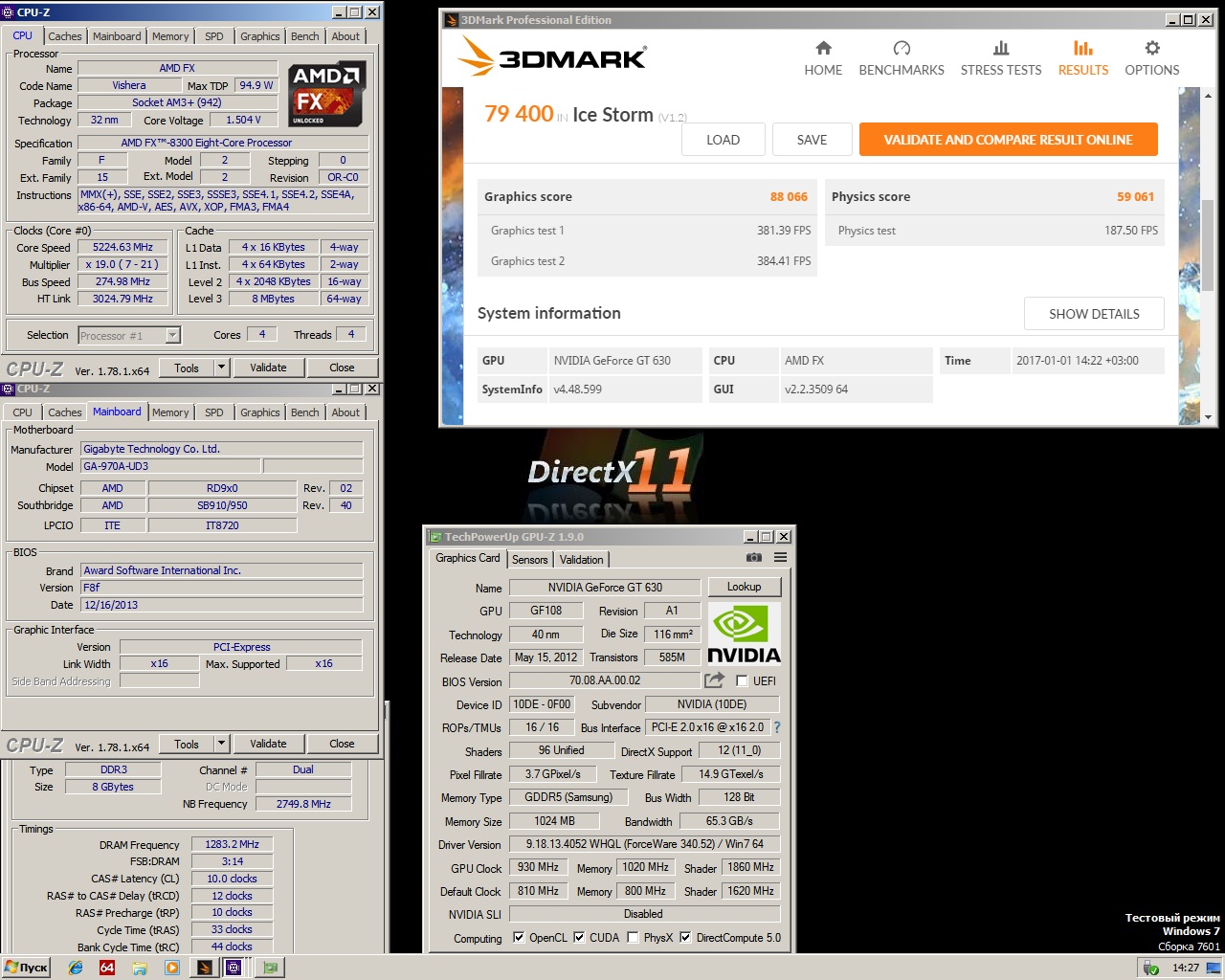Take a GPU-Z screenshot with the camera icon
The height and width of the screenshot is (980, 1225).
(x=754, y=557)
